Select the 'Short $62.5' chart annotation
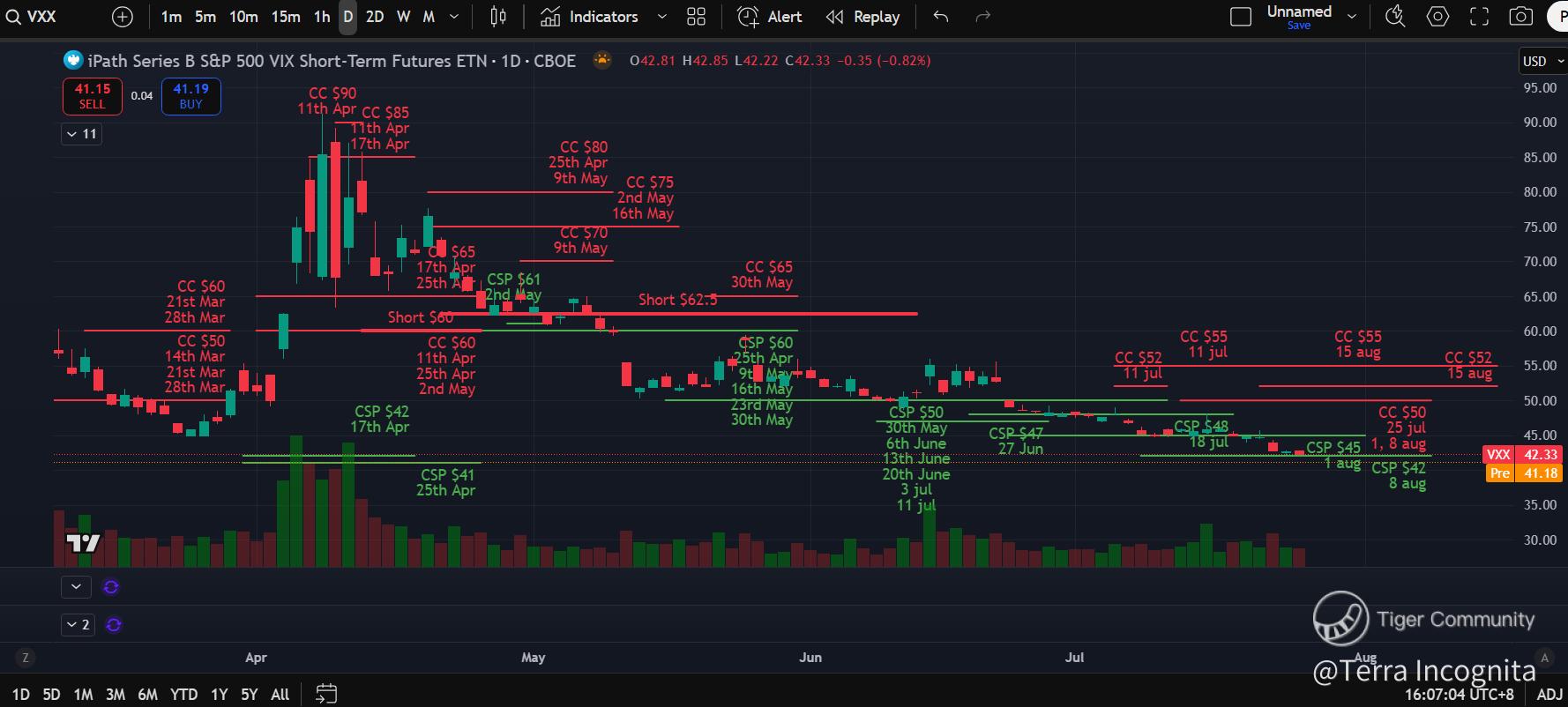Screen dimensions: 1568x707 pyautogui.click(x=678, y=300)
